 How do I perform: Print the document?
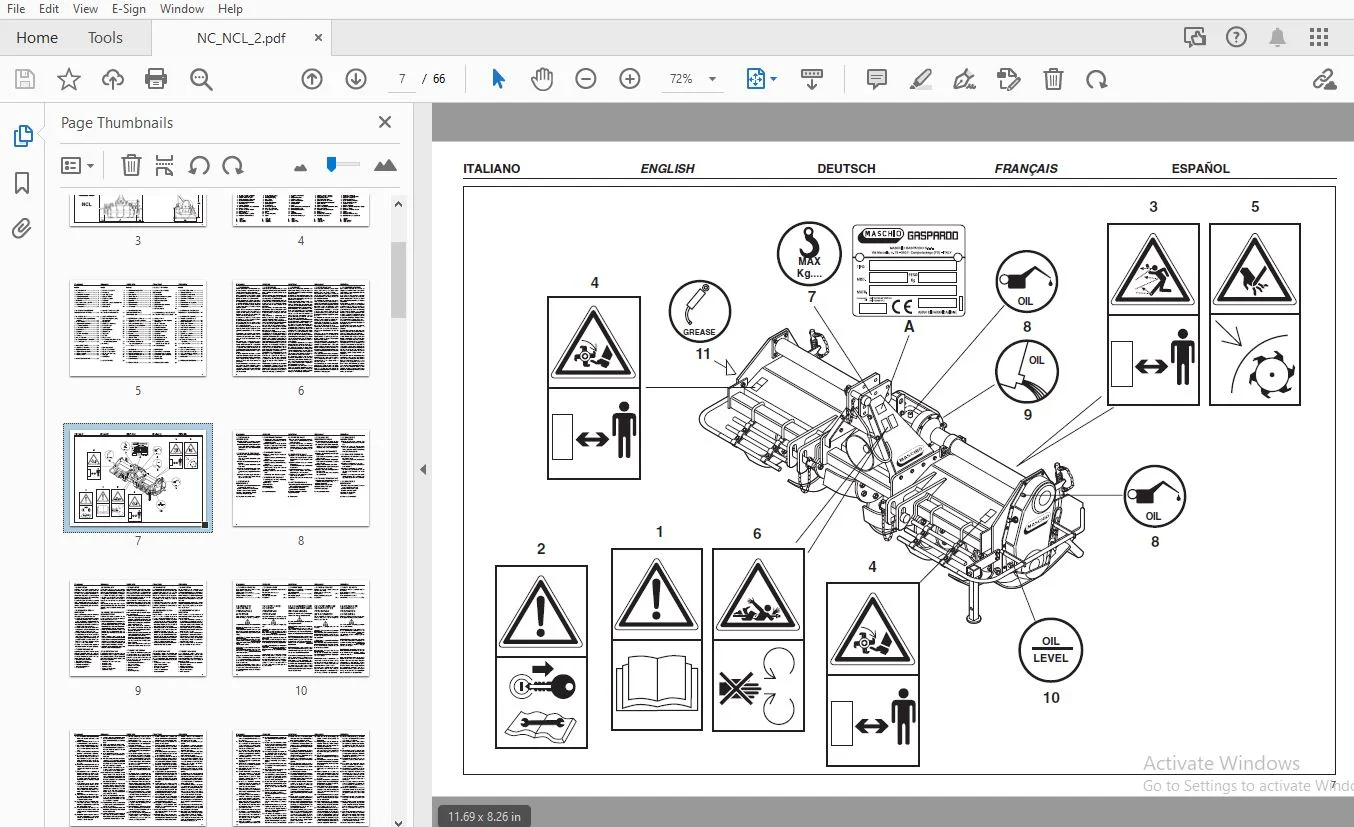[156, 80]
